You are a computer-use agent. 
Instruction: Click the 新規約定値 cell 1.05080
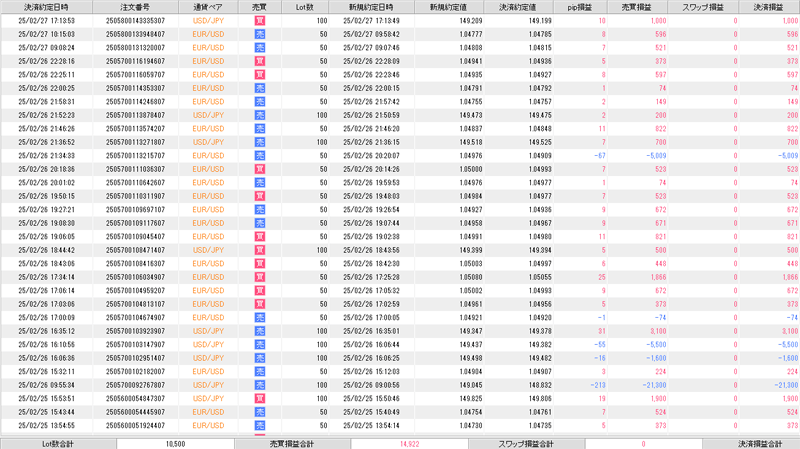coord(470,277)
